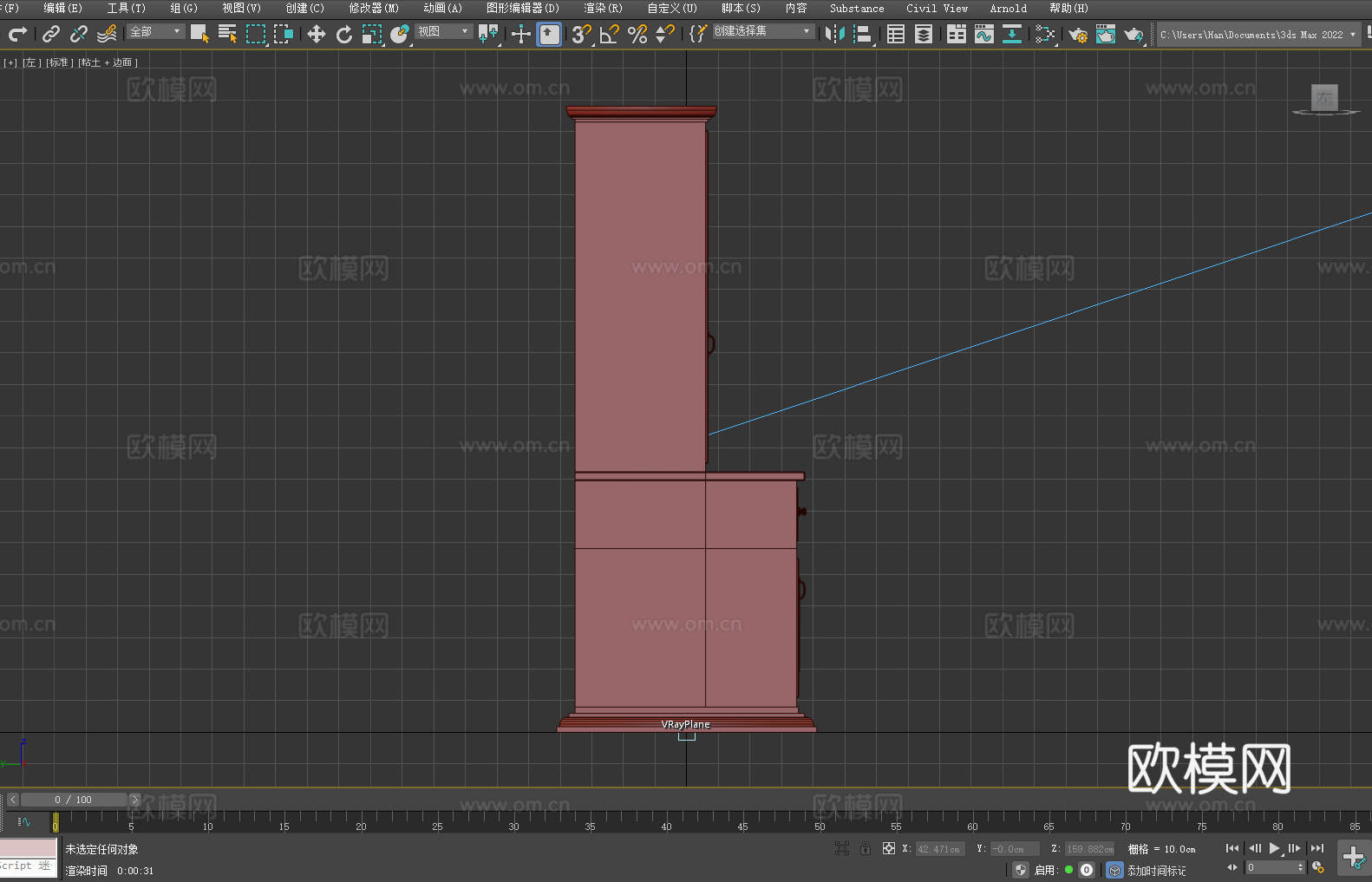
Task: Toggle Keyboard Shortcut Override button
Action: pyautogui.click(x=549, y=34)
